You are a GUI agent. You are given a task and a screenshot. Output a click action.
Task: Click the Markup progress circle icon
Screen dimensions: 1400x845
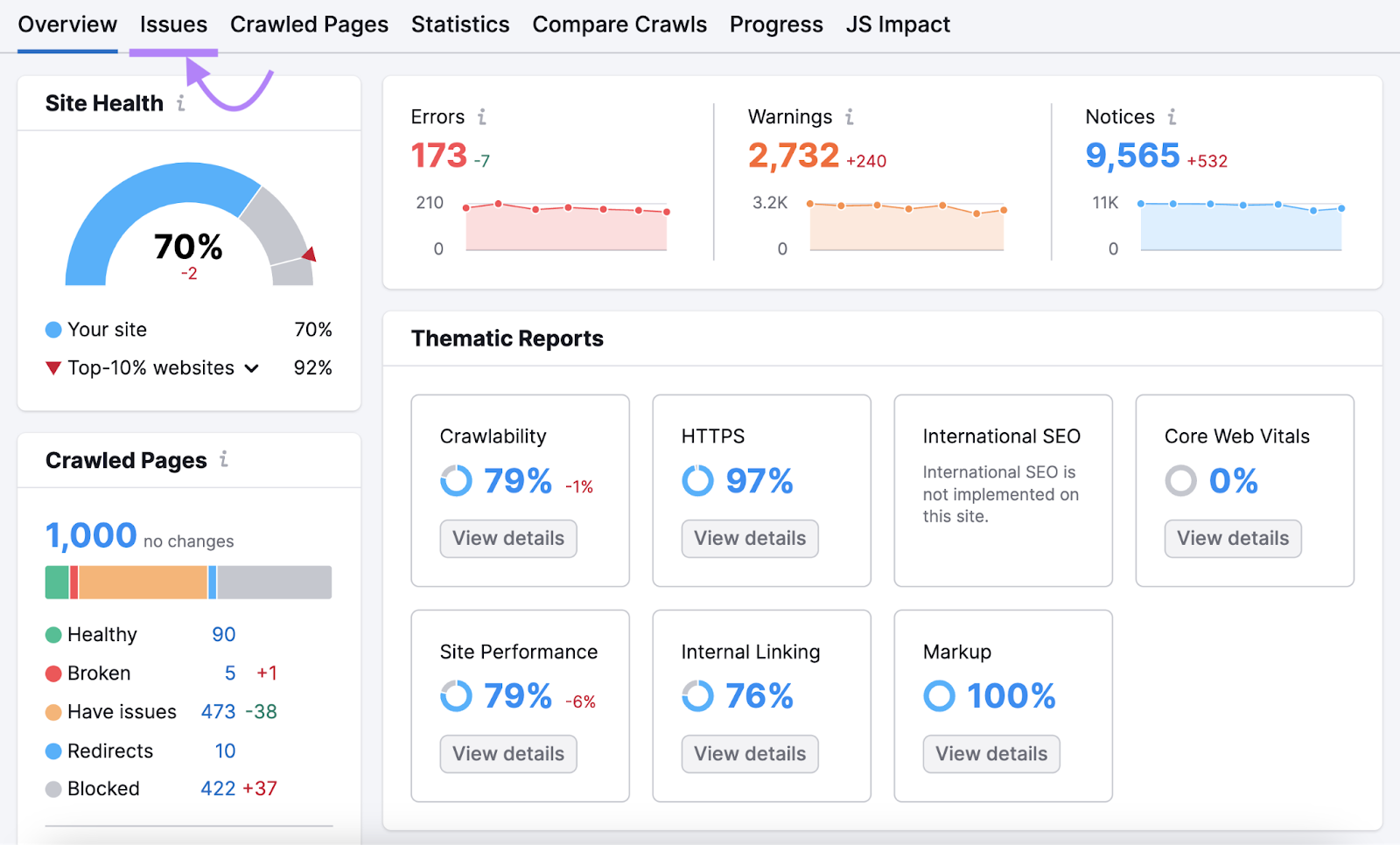[938, 696]
